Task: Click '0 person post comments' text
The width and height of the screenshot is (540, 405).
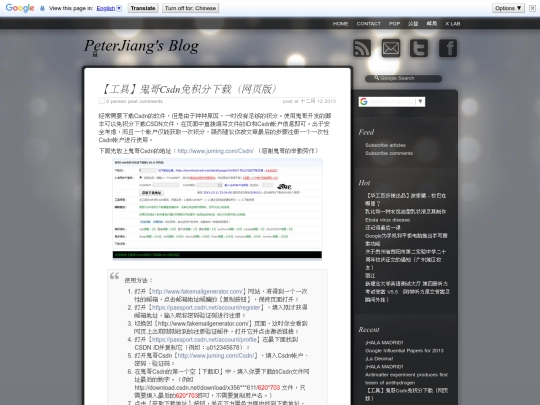Action: click(x=134, y=101)
